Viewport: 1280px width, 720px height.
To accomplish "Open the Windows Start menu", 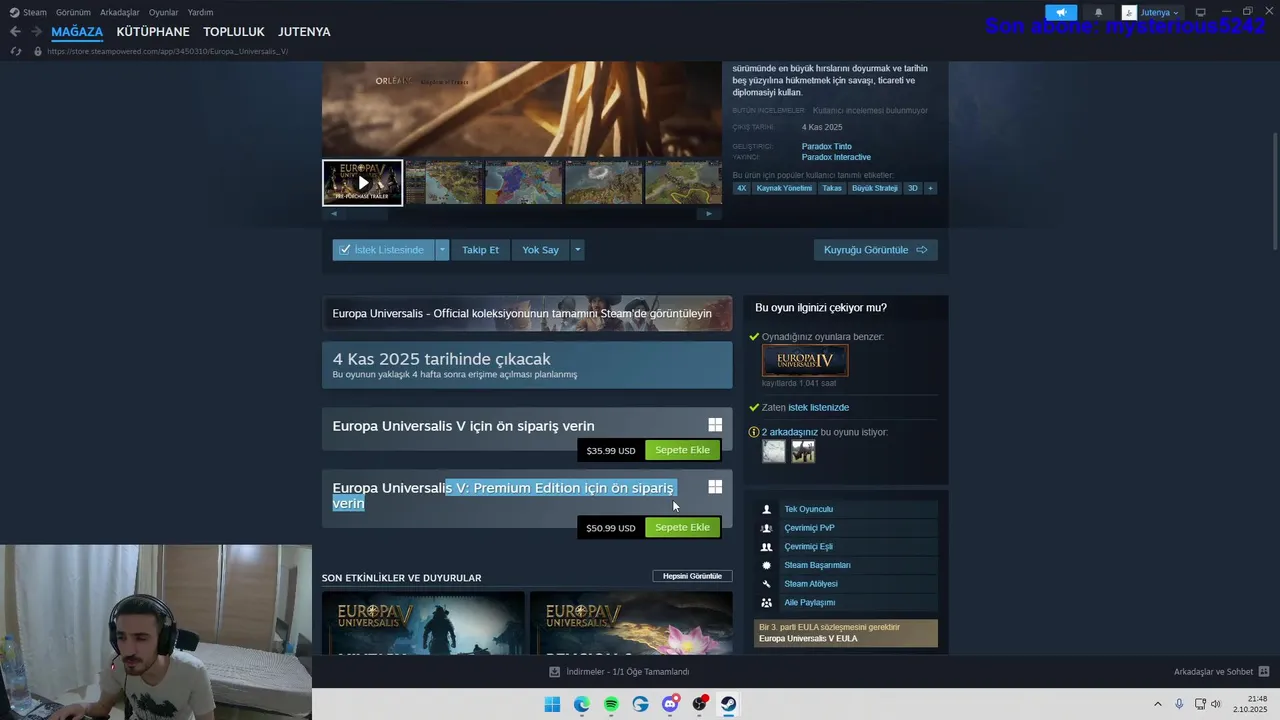I will pos(552,704).
